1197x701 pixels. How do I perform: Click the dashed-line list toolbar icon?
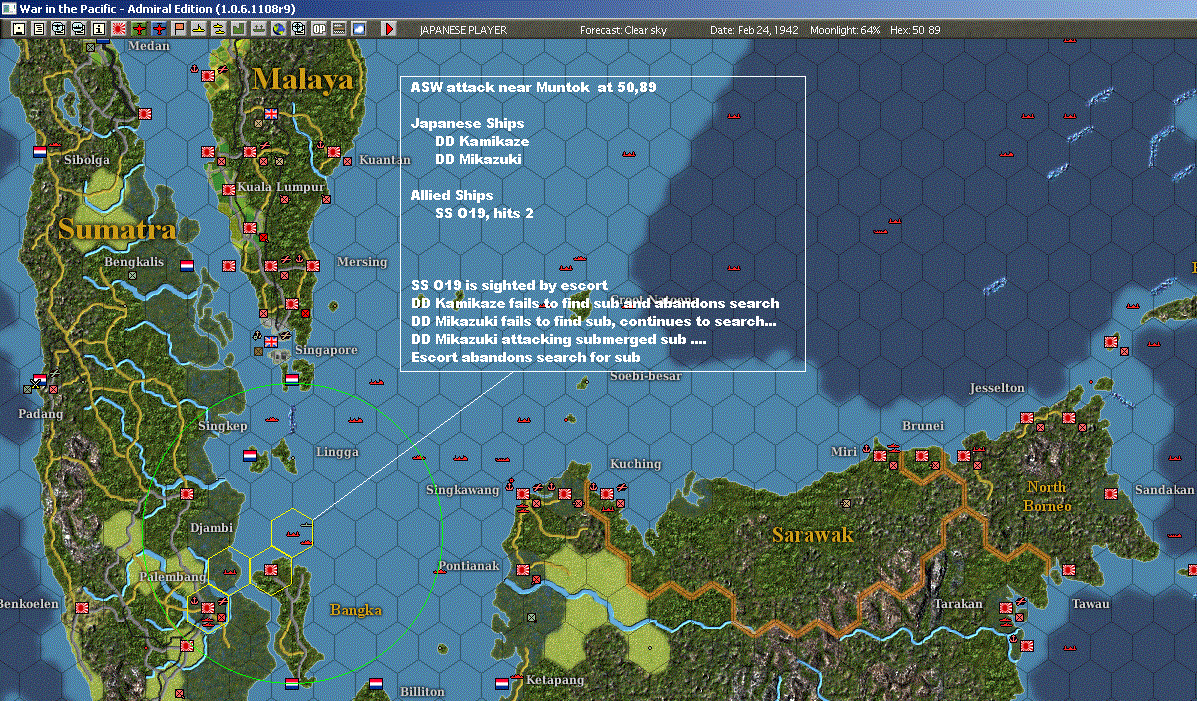coord(338,29)
